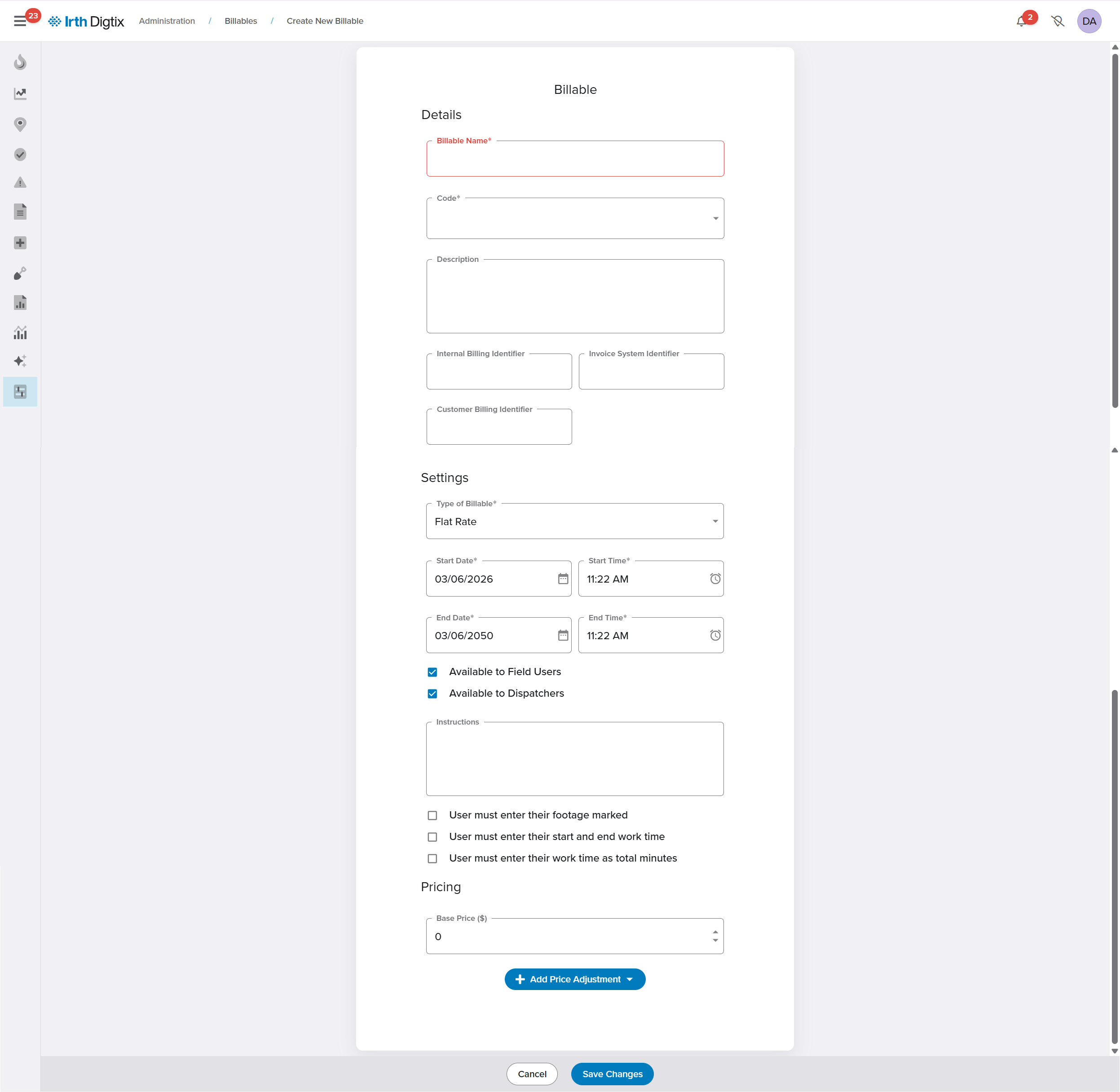Uncheck Available to Field Users
The height and width of the screenshot is (1092, 1120).
(x=432, y=672)
